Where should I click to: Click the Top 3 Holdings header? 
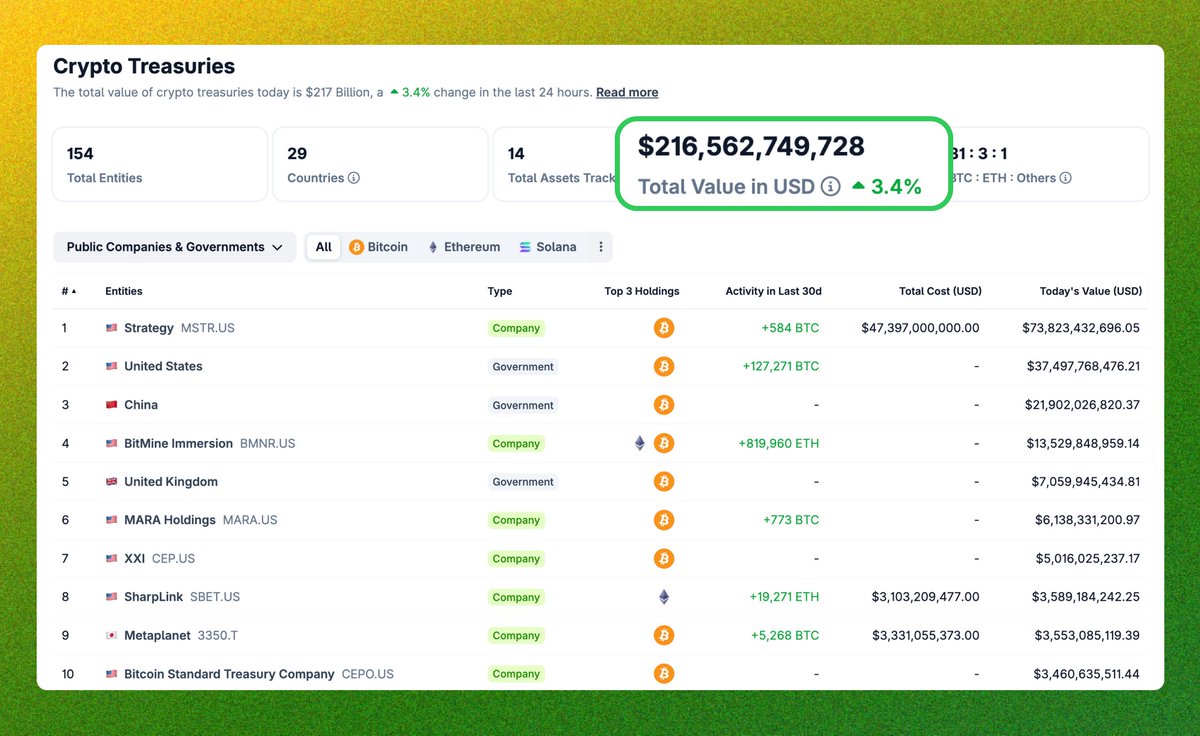point(642,291)
